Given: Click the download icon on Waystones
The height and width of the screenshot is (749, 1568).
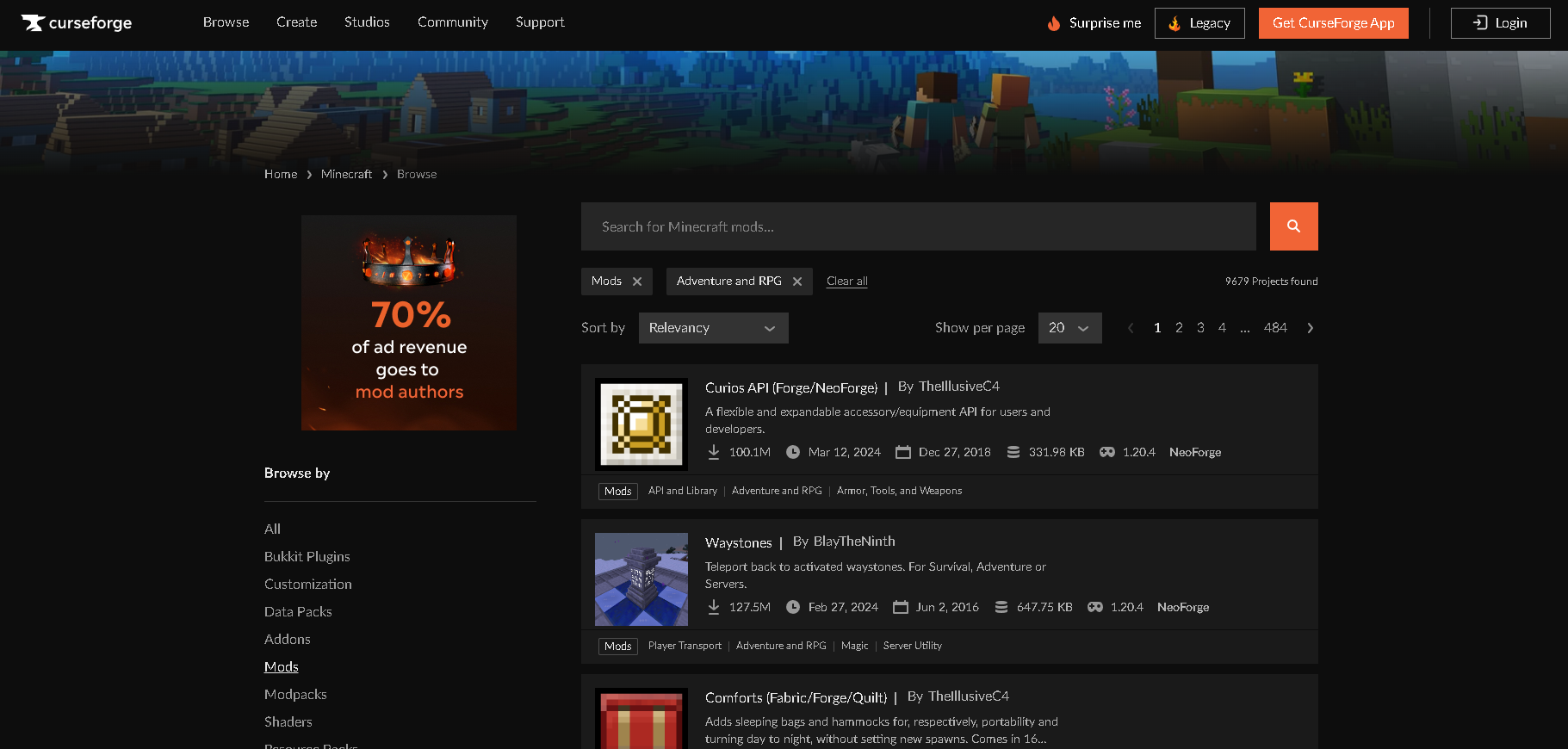Looking at the screenshot, I should [714, 607].
